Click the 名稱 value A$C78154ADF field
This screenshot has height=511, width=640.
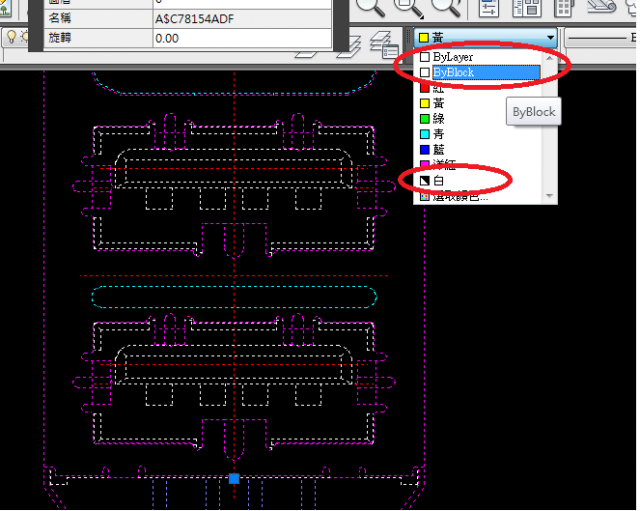(x=242, y=19)
